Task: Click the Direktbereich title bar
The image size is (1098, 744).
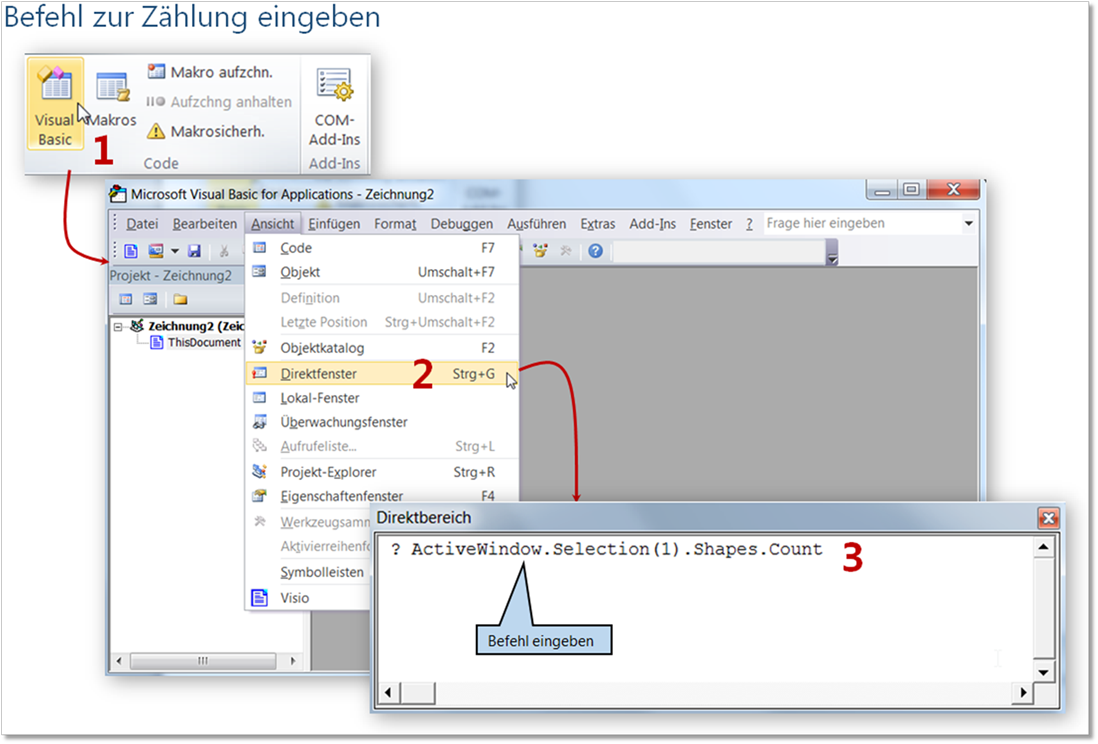Action: pos(704,518)
